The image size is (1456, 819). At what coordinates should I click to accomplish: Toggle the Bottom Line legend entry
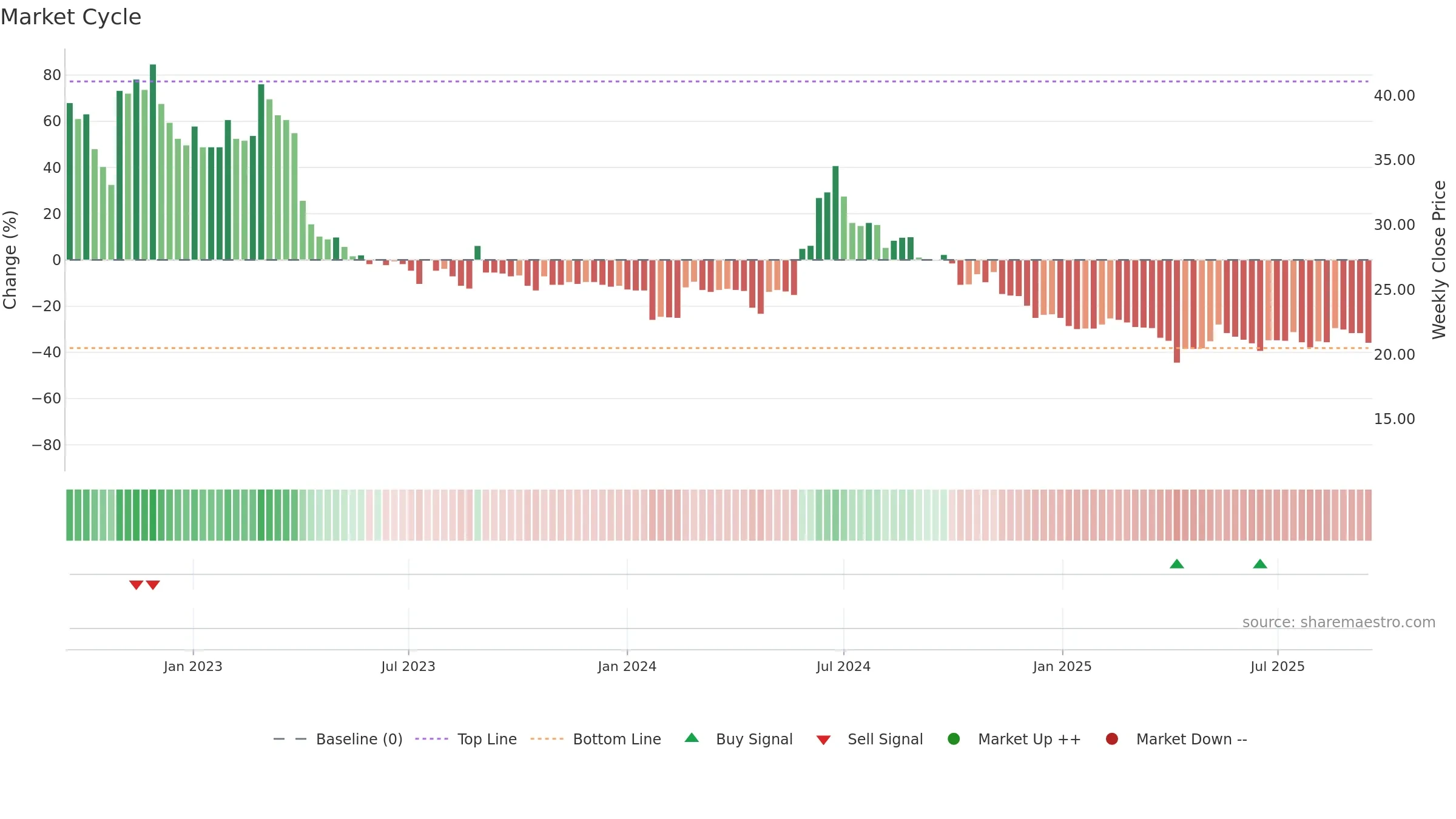click(596, 739)
